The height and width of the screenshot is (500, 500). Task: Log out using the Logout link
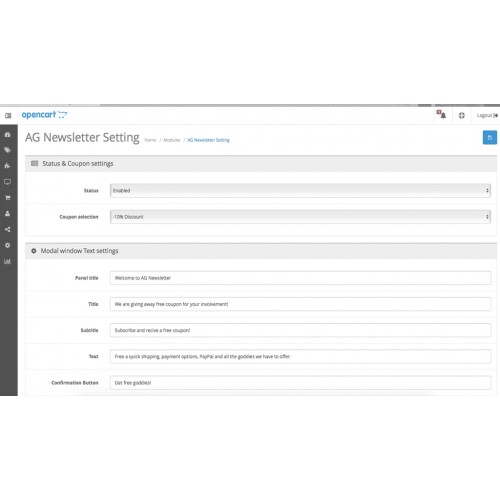click(487, 115)
